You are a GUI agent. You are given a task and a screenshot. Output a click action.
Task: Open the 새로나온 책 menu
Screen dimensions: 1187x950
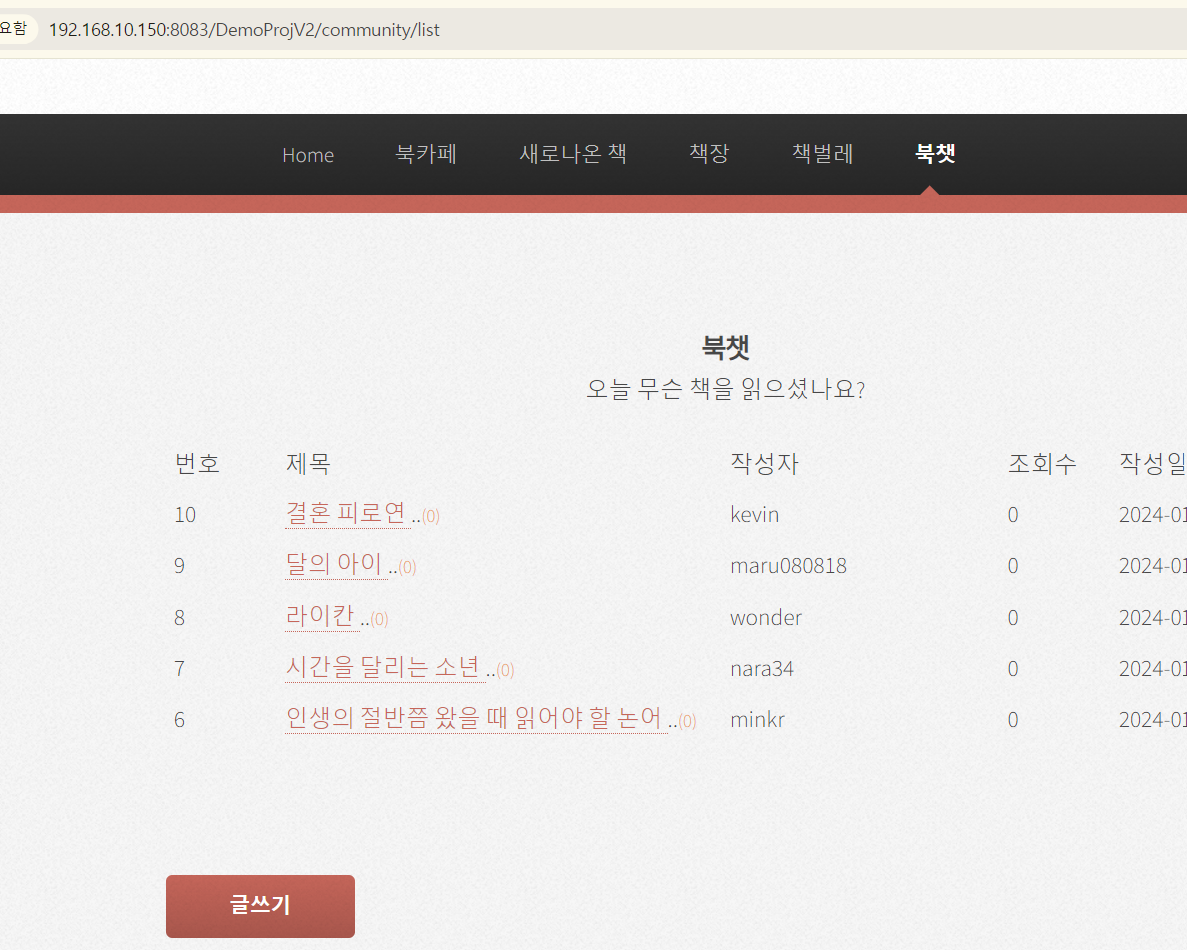click(573, 154)
